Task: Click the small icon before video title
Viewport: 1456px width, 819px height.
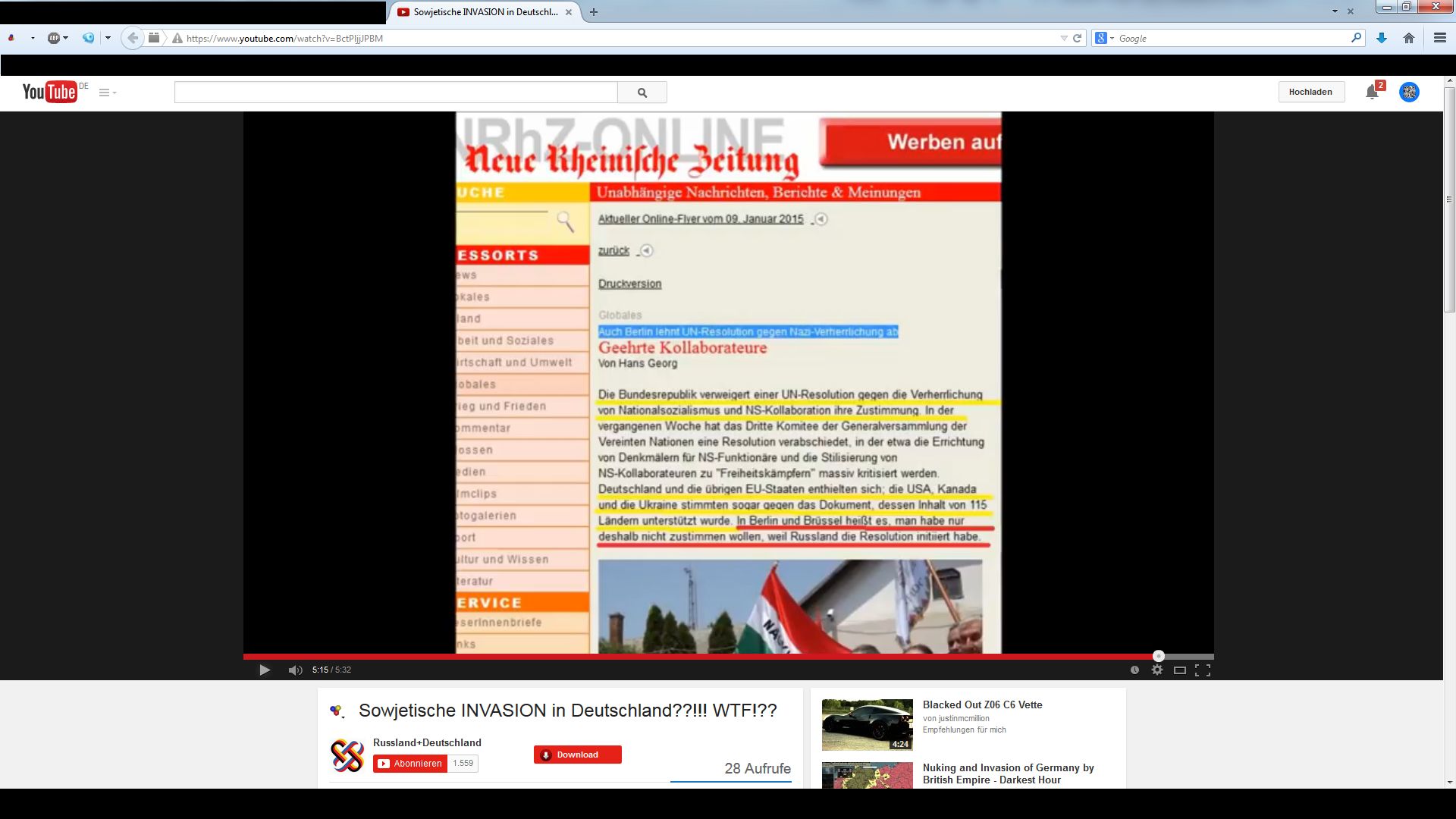Action: [x=337, y=711]
